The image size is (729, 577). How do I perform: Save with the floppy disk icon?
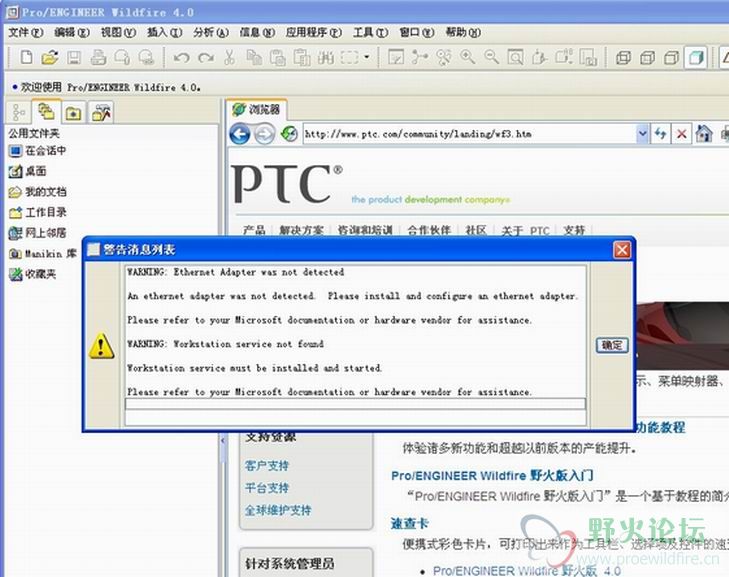point(74,57)
